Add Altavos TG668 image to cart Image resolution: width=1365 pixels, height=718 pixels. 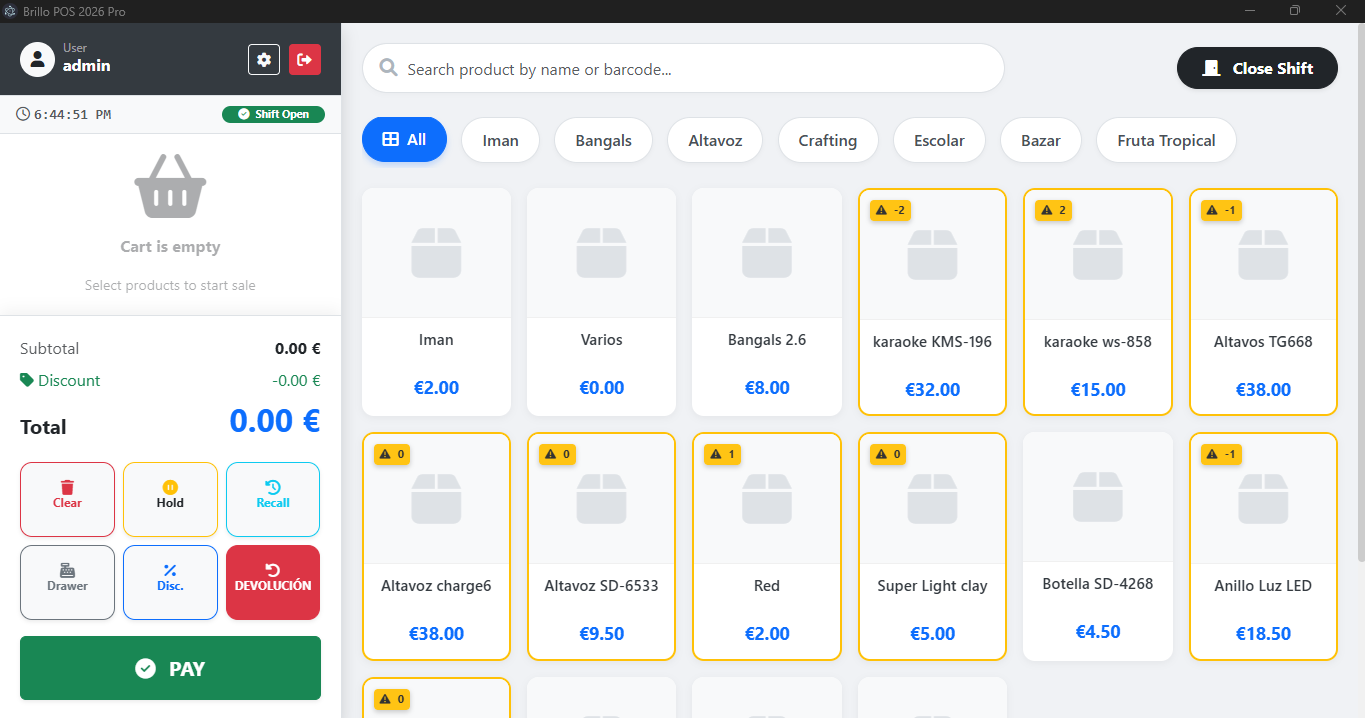tap(1263, 254)
